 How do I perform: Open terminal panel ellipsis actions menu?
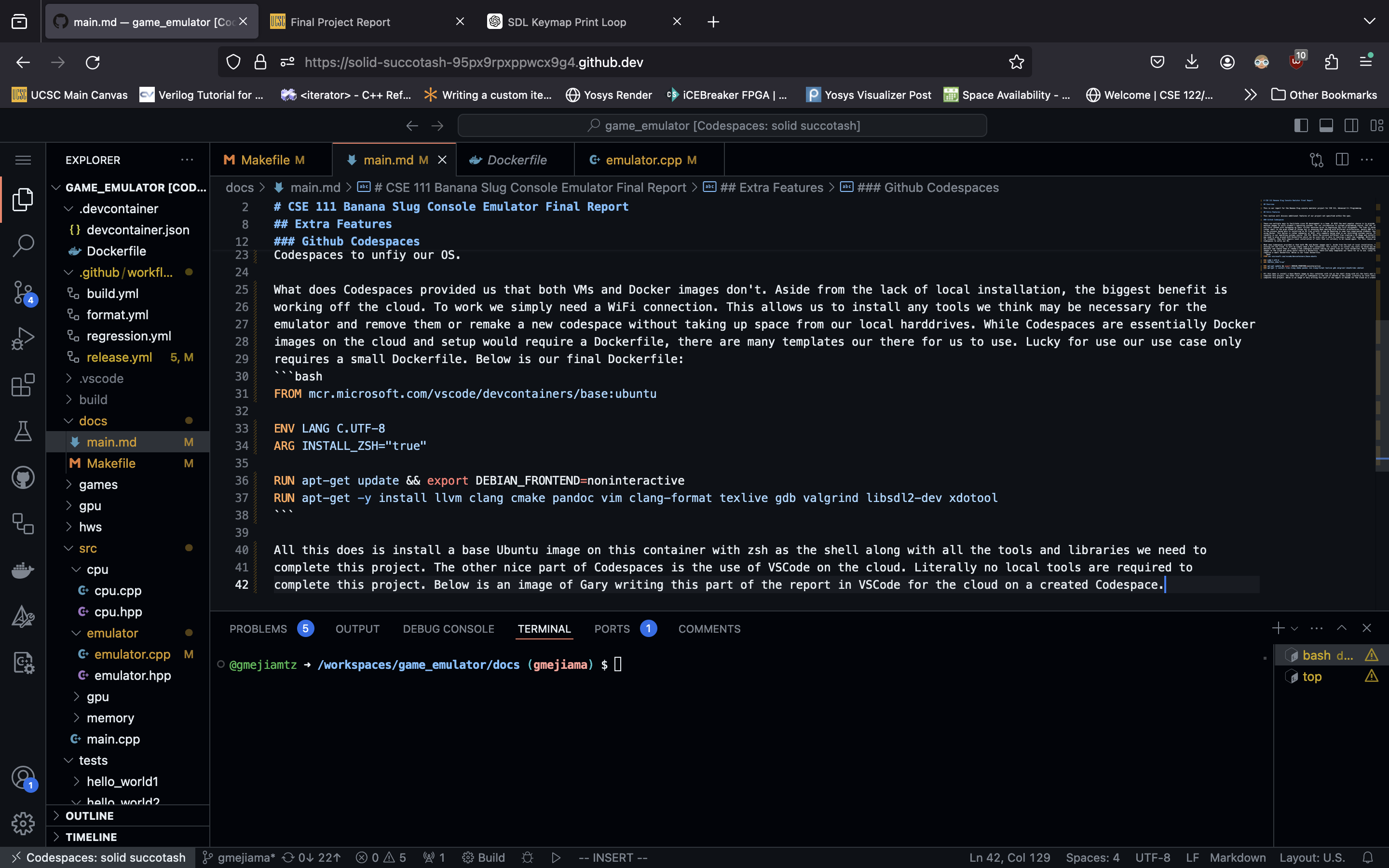pyautogui.click(x=1317, y=628)
